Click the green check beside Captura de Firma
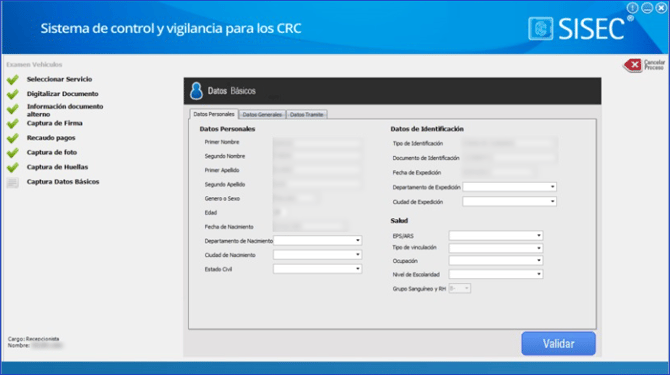 (x=13, y=123)
